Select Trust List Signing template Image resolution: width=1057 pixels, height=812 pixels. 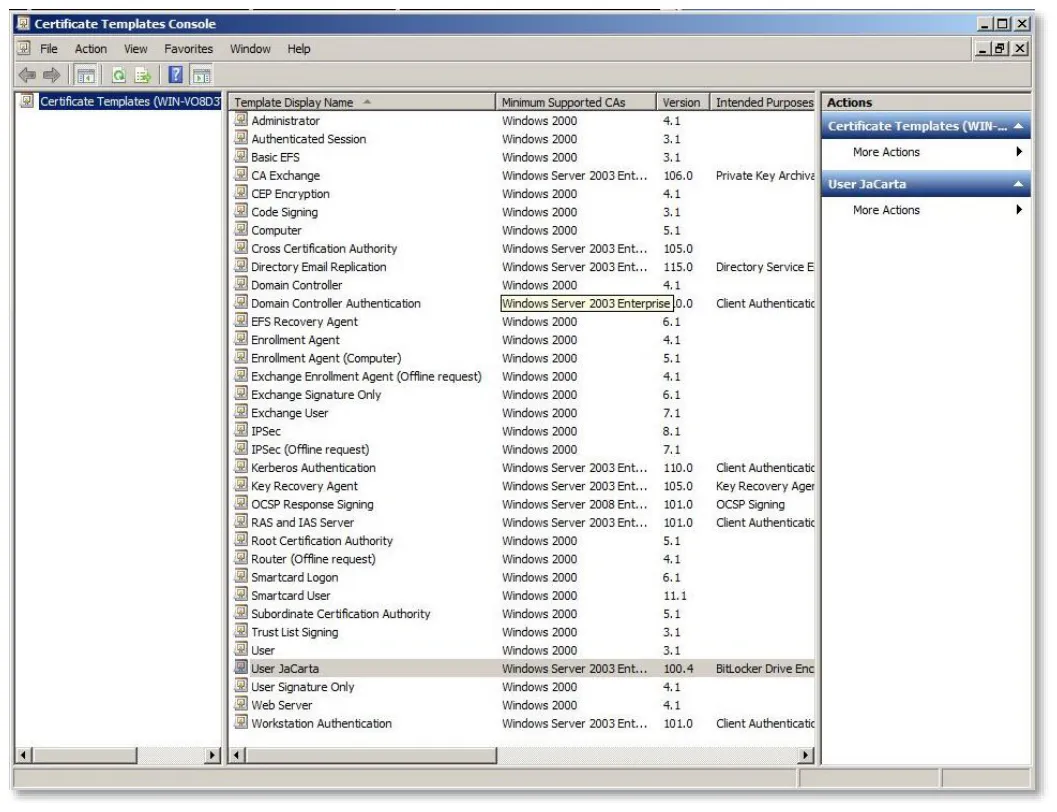[x=295, y=632]
